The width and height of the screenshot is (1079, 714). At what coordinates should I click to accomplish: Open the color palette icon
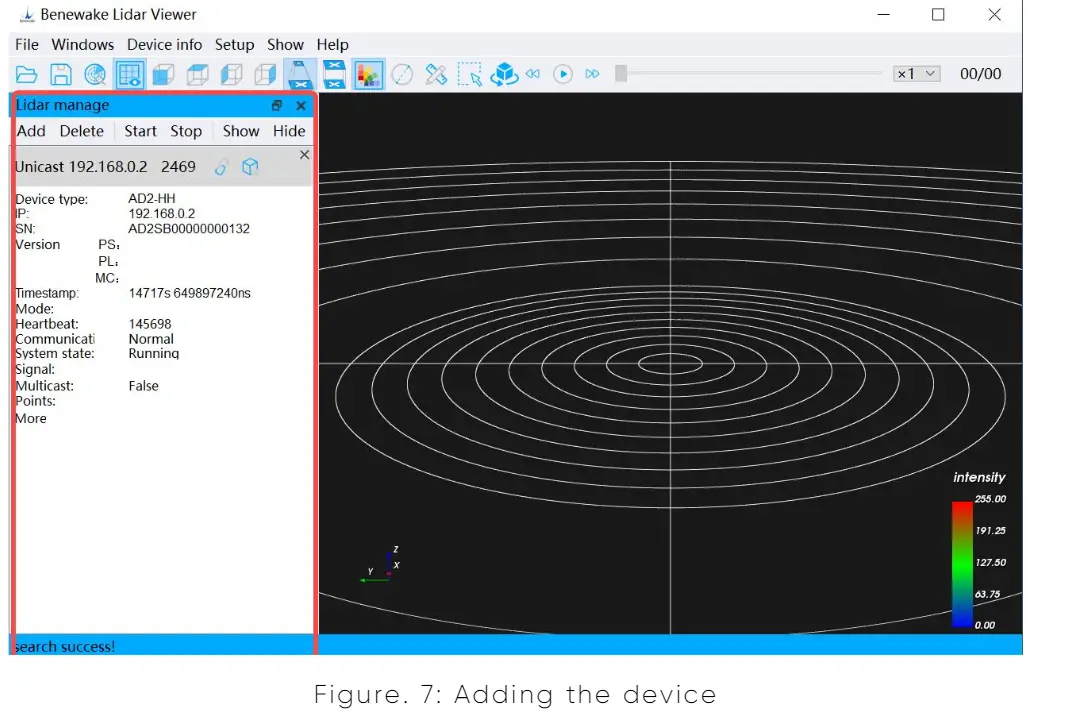point(369,74)
